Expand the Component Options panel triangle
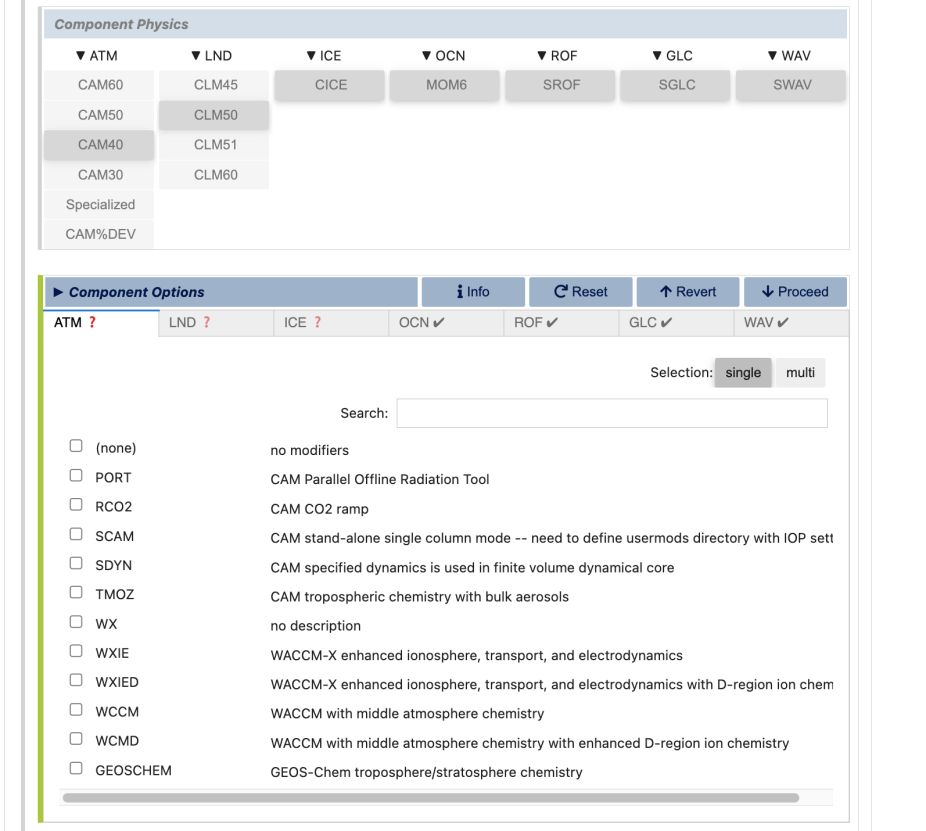 [59, 292]
